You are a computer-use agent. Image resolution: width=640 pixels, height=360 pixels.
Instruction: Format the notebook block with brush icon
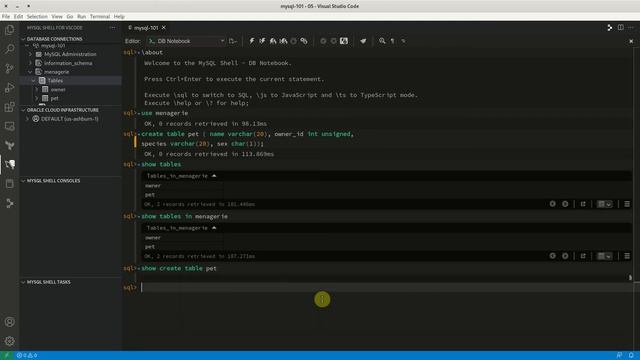tap(363, 41)
